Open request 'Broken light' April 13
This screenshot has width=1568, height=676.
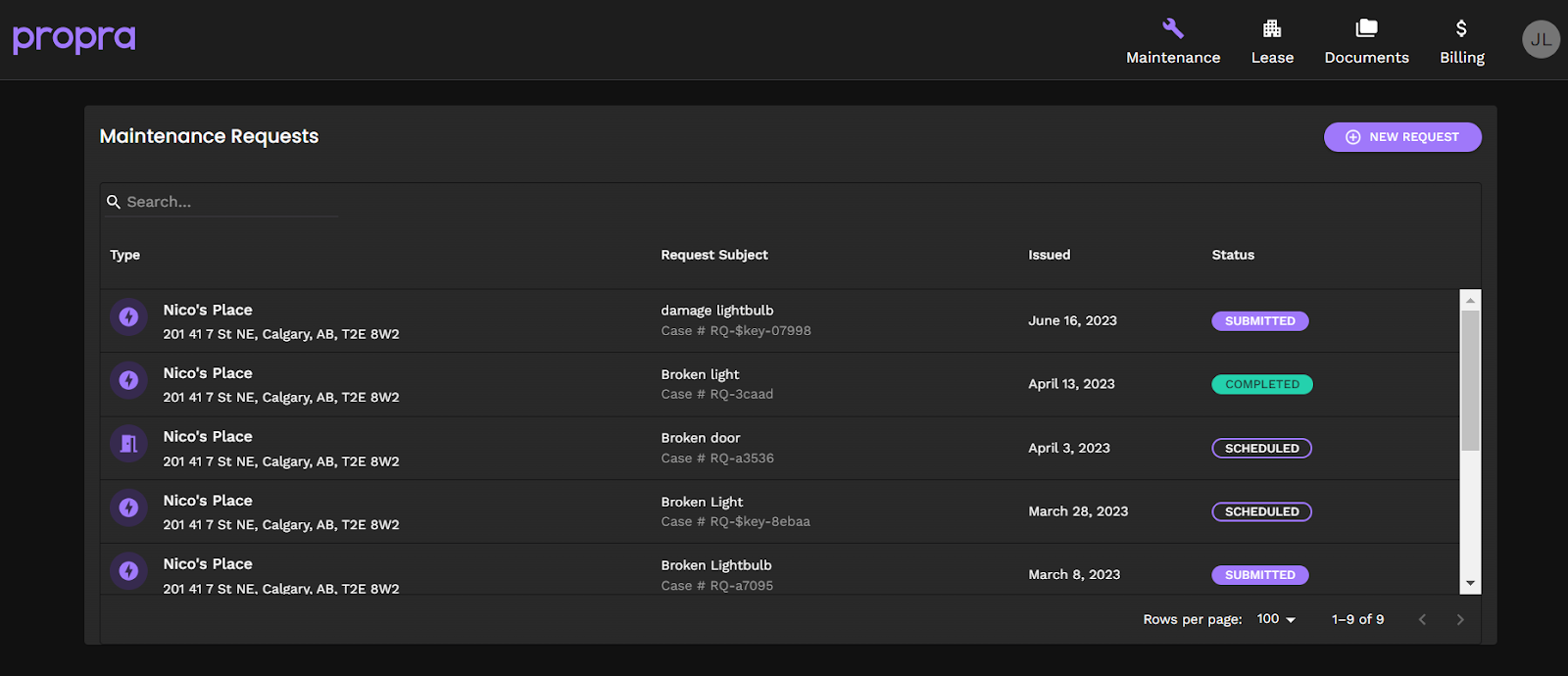tap(700, 374)
